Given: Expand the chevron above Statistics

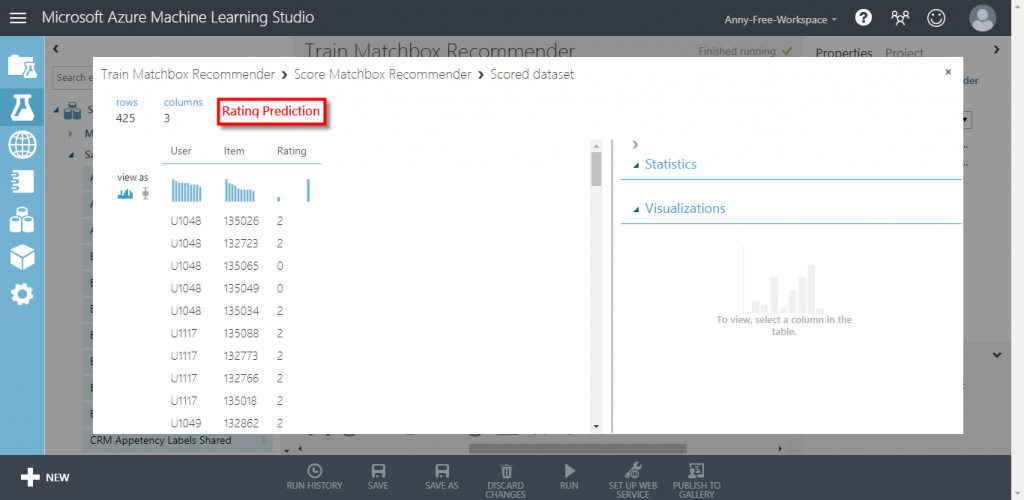Looking at the screenshot, I should (635, 144).
